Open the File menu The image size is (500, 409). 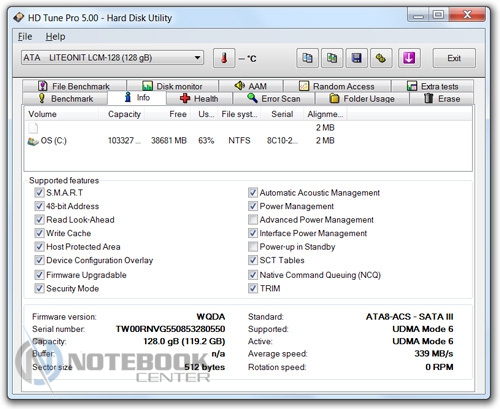click(25, 37)
